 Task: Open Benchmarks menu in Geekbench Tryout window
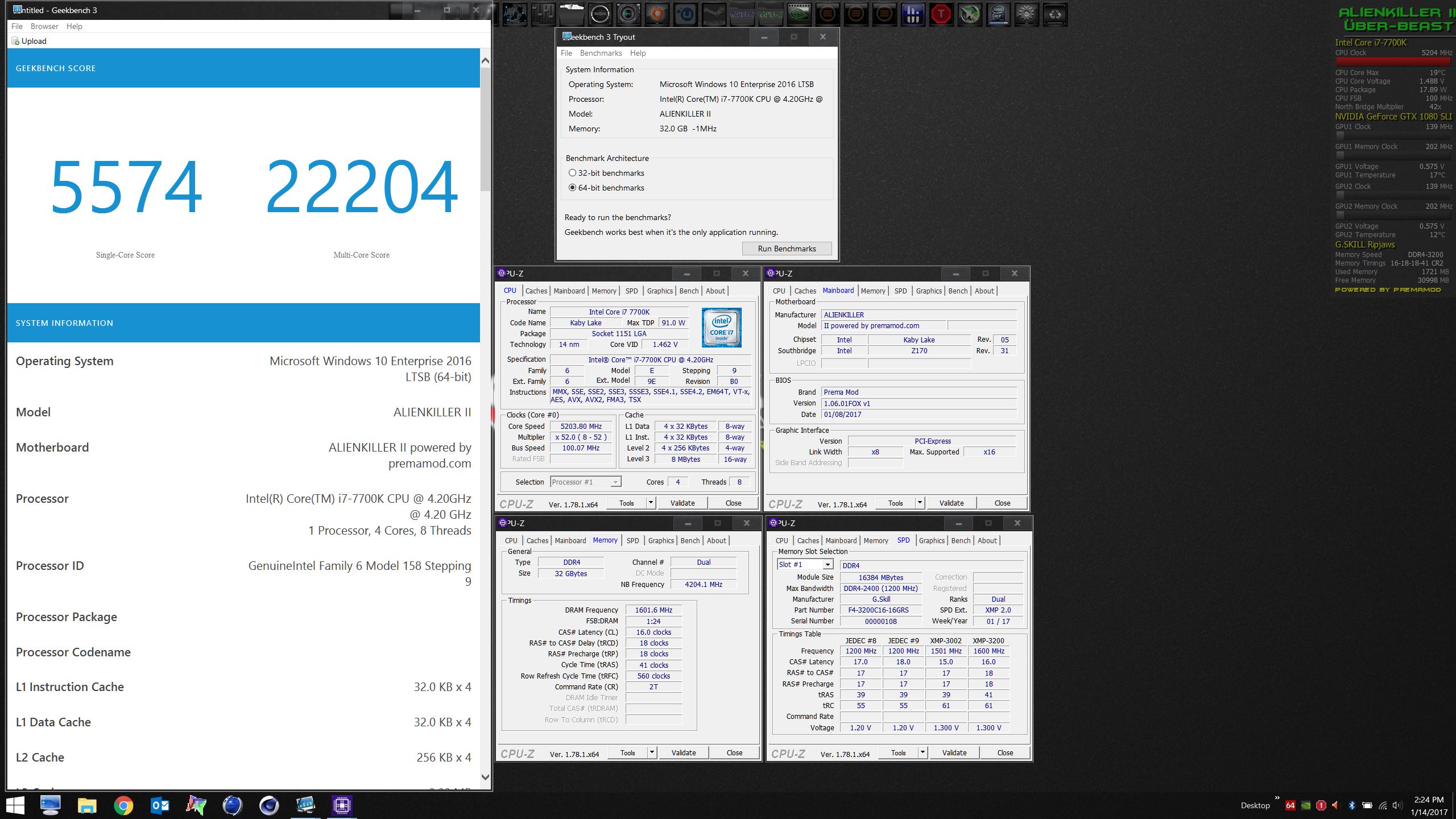601,53
